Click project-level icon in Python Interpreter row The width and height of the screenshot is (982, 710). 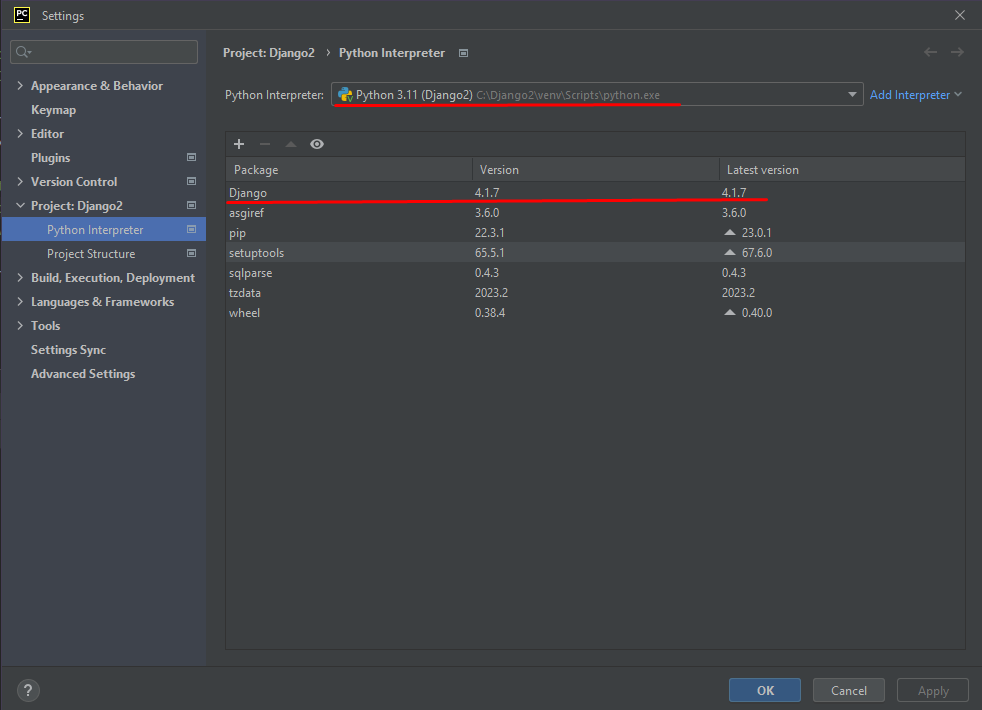click(192, 230)
